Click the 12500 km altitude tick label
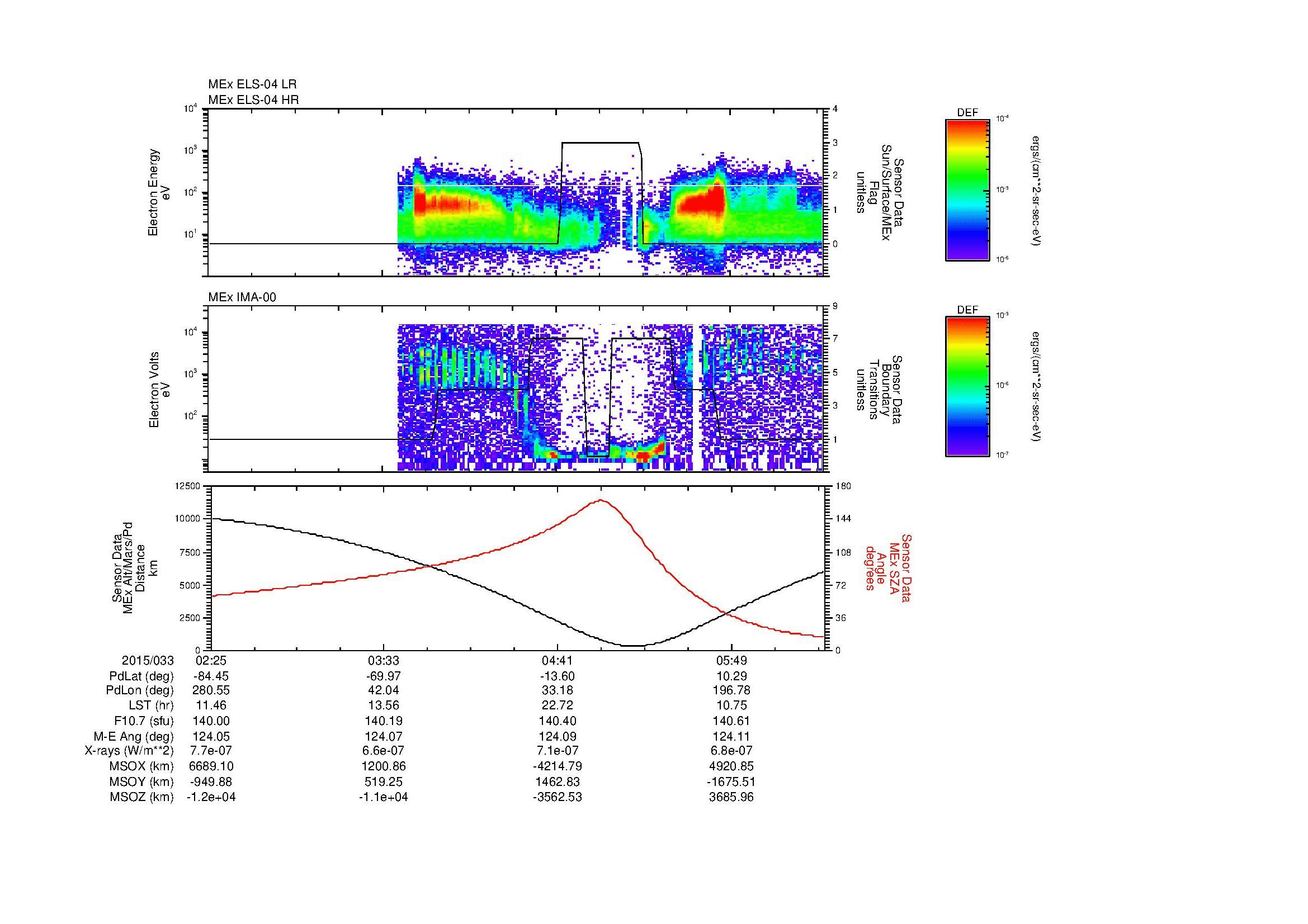 [188, 486]
